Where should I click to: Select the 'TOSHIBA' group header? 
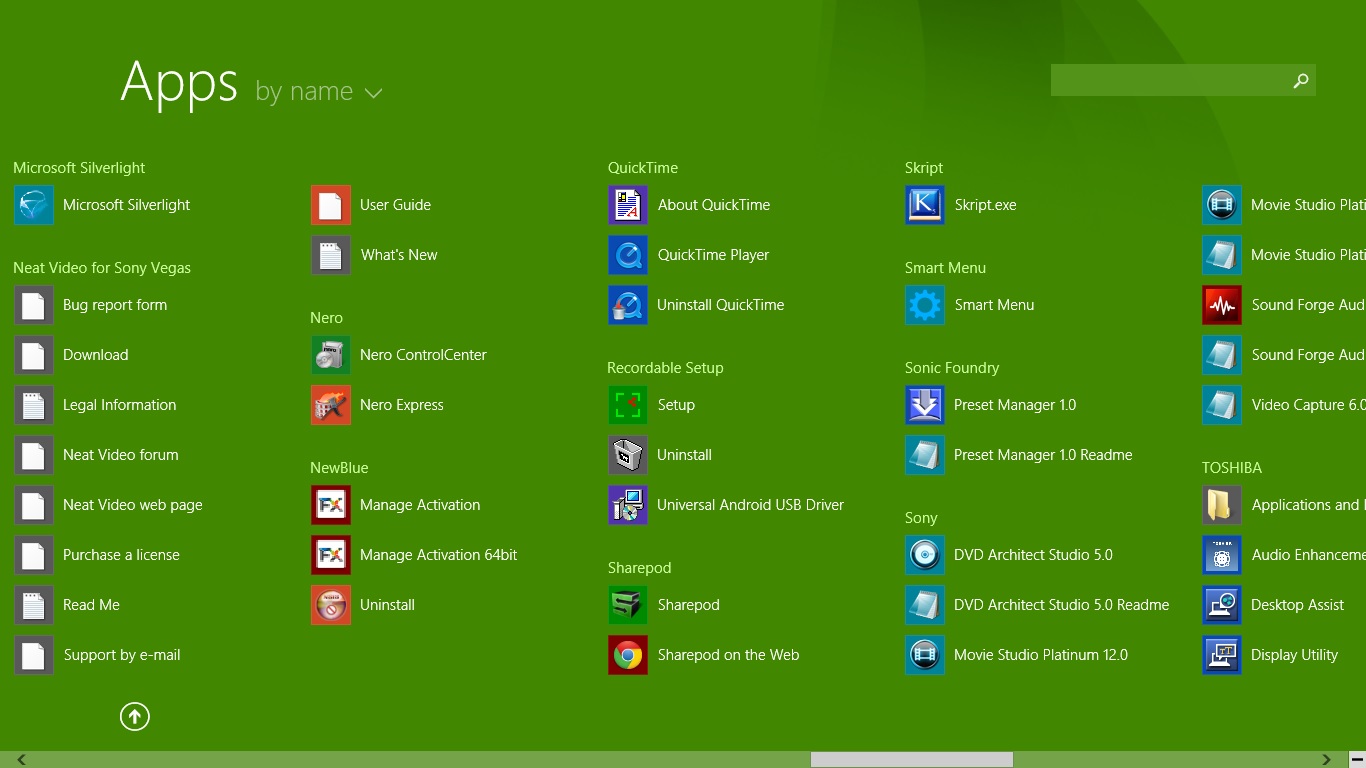(1232, 468)
